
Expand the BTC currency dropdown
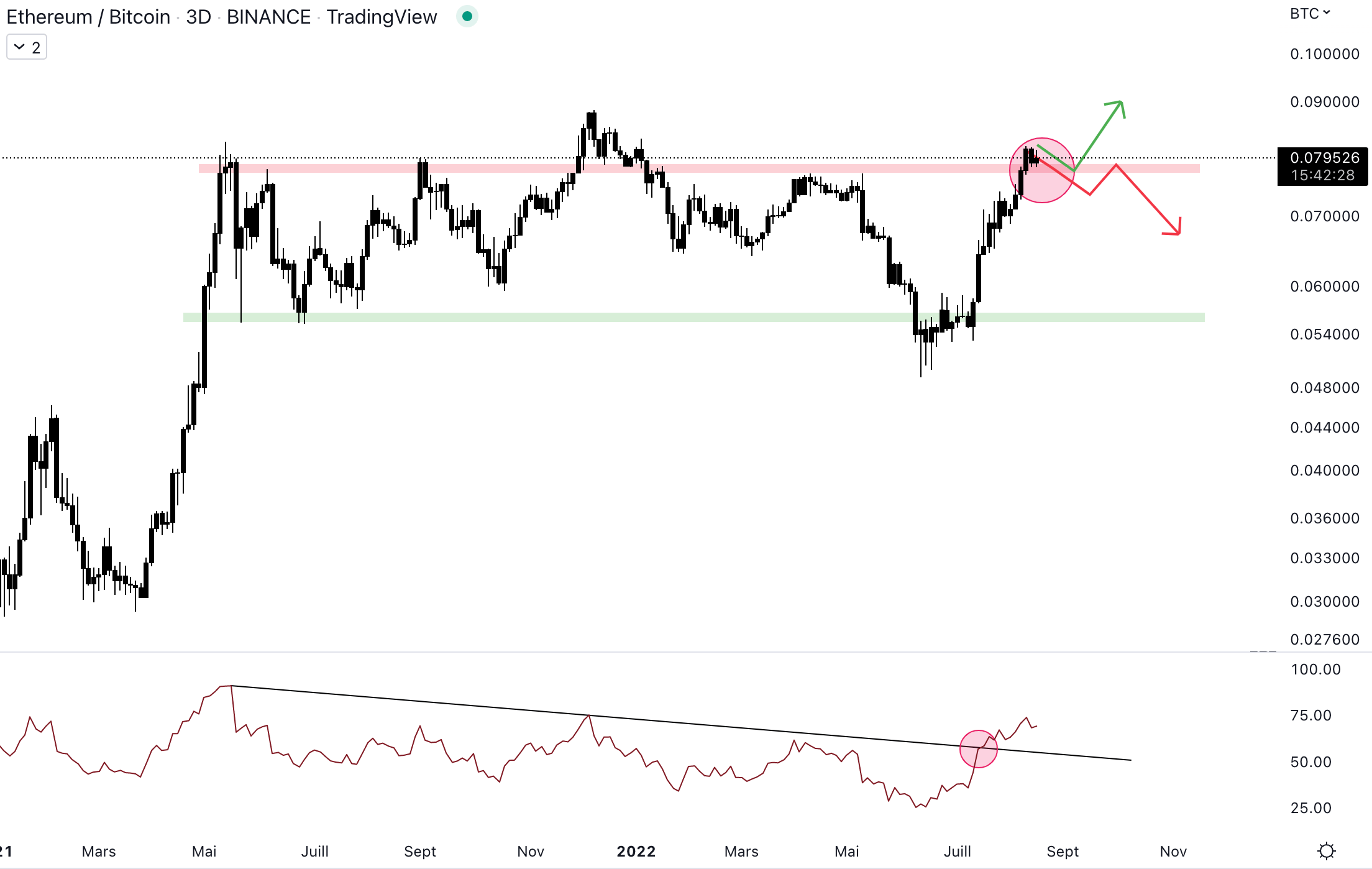tap(1310, 14)
